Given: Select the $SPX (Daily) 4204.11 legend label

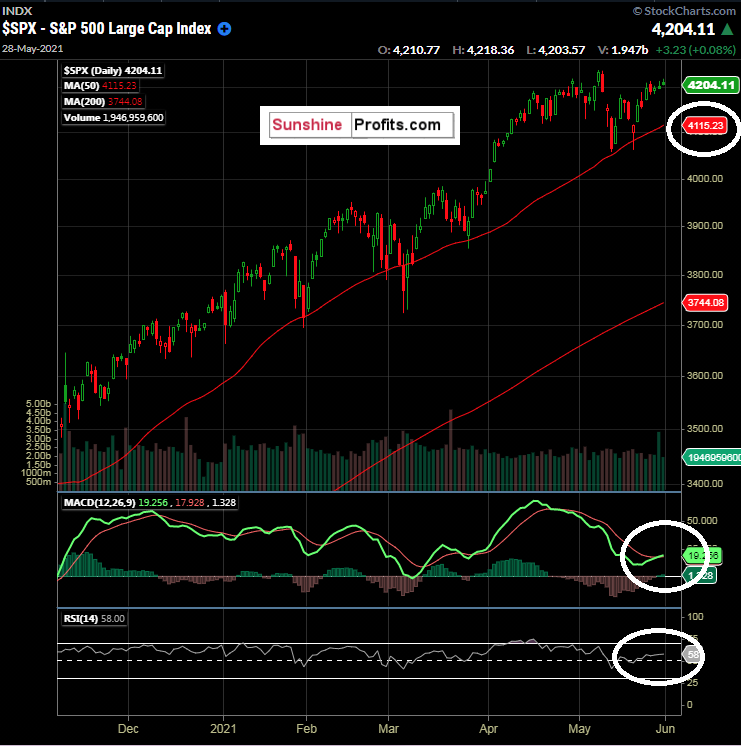Looking at the screenshot, I should (113, 70).
